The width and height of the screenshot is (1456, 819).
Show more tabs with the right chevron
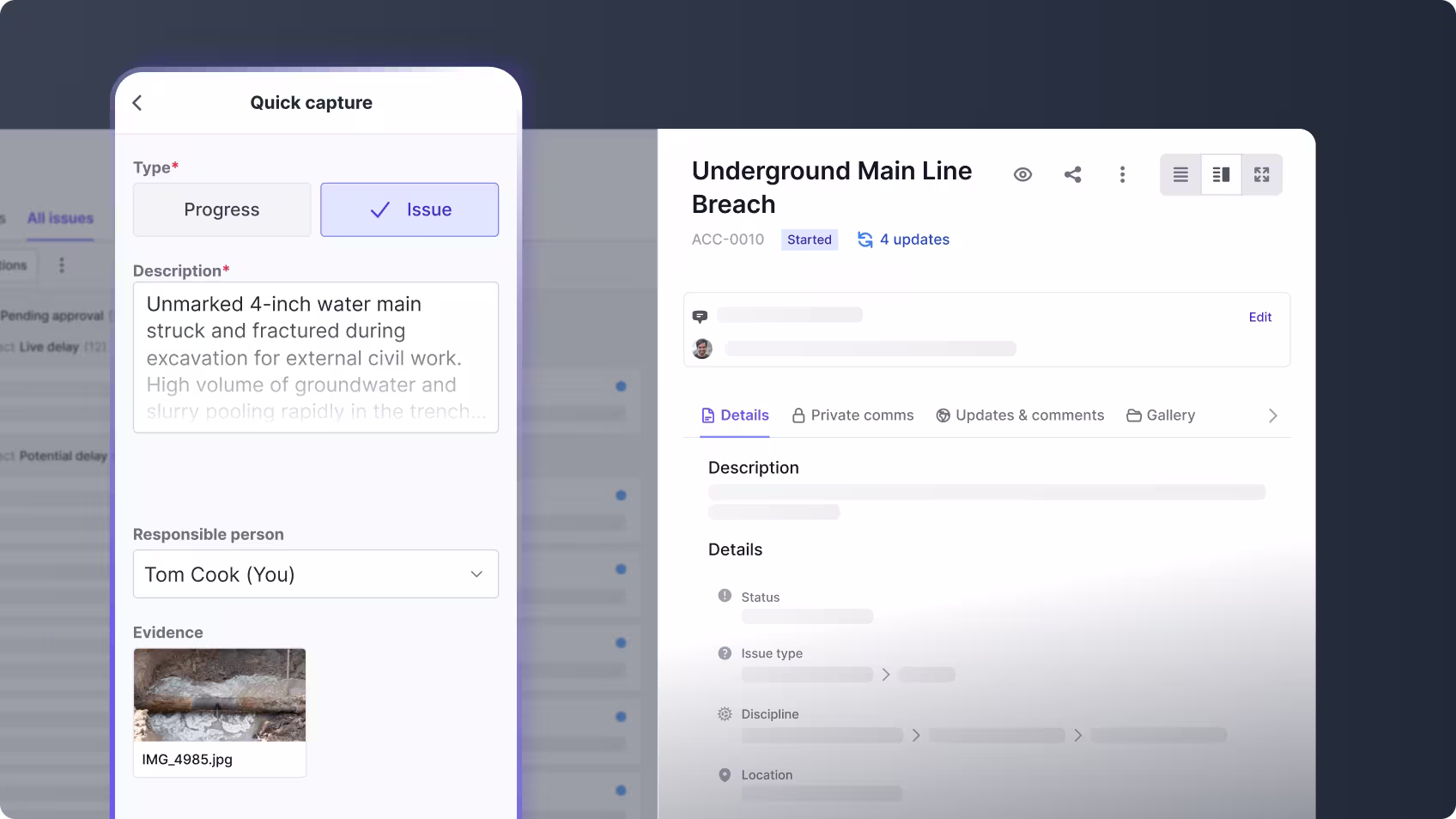coord(1272,416)
